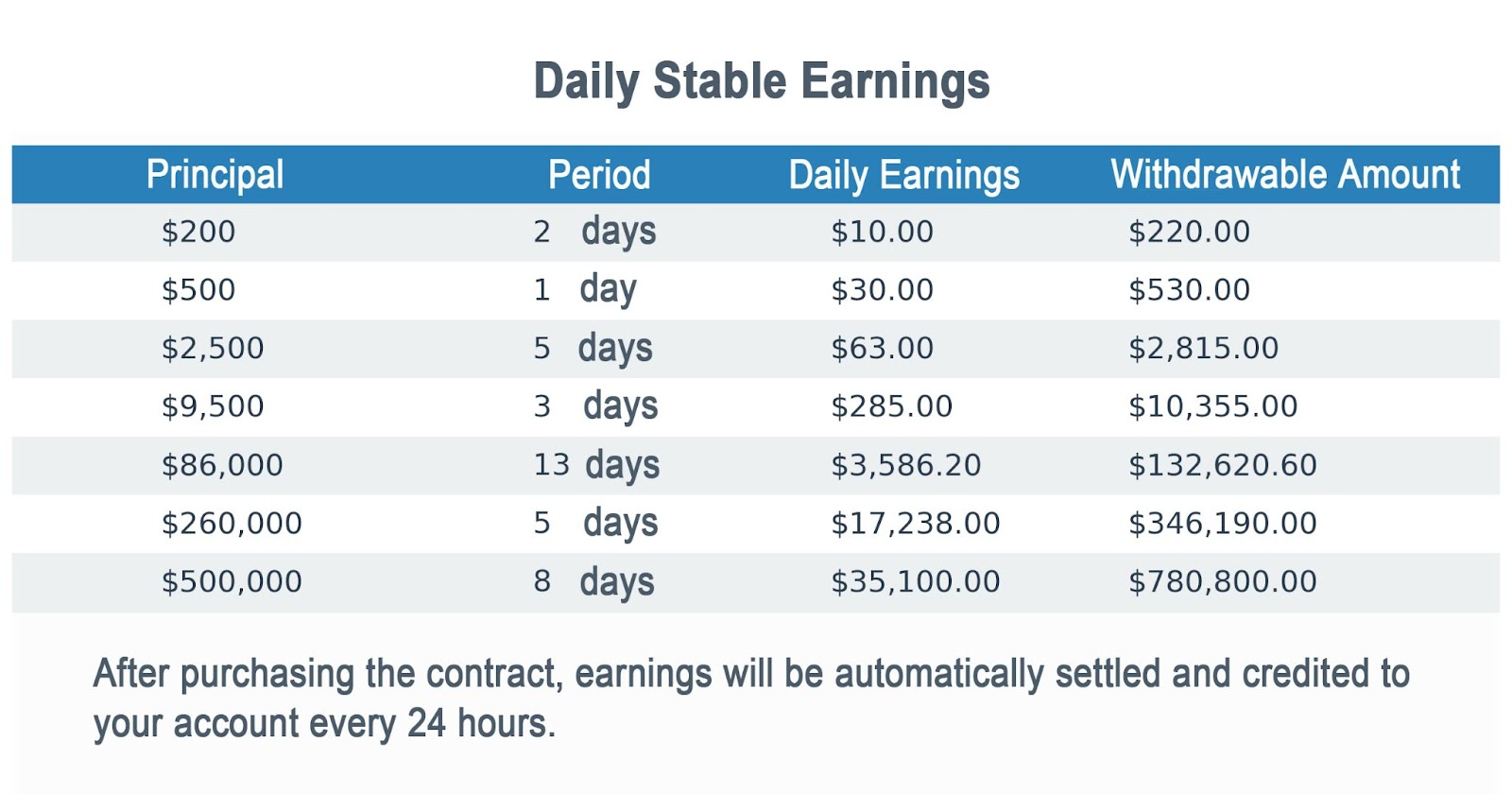Click the $35,100.00 daily earnings value
The height and width of the screenshot is (794, 1512).
coord(915,582)
